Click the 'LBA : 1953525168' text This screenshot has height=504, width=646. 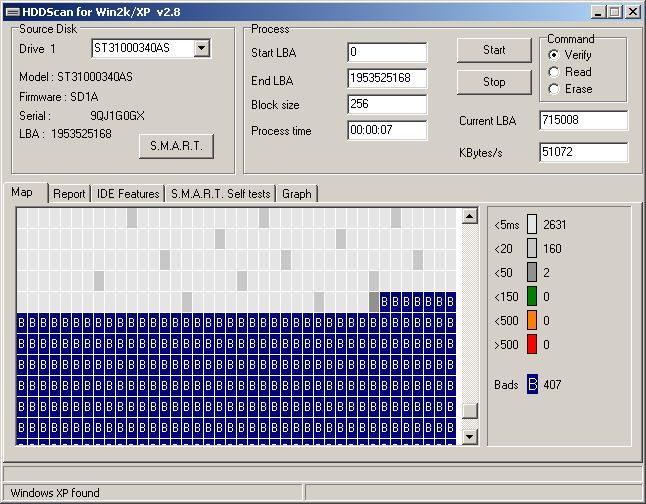tap(65, 134)
